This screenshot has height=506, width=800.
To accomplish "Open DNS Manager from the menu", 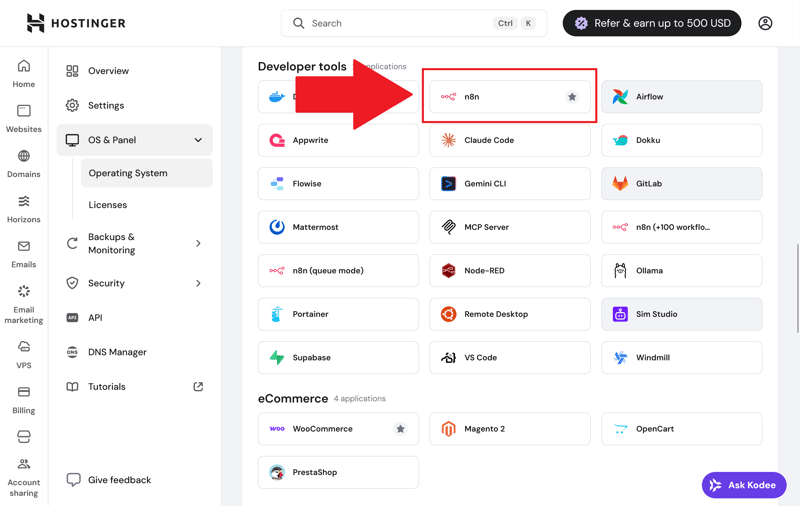I will (117, 352).
